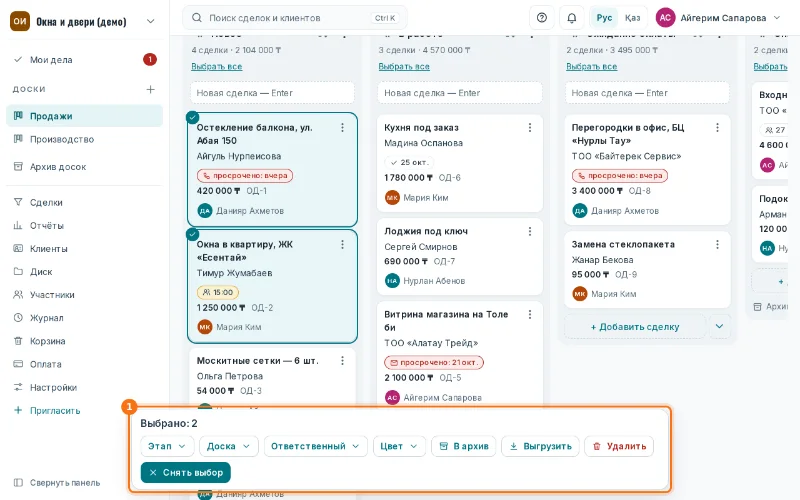Deselect the Остекление балкона card checkmark
This screenshot has width=800, height=500.
[x=192, y=117]
